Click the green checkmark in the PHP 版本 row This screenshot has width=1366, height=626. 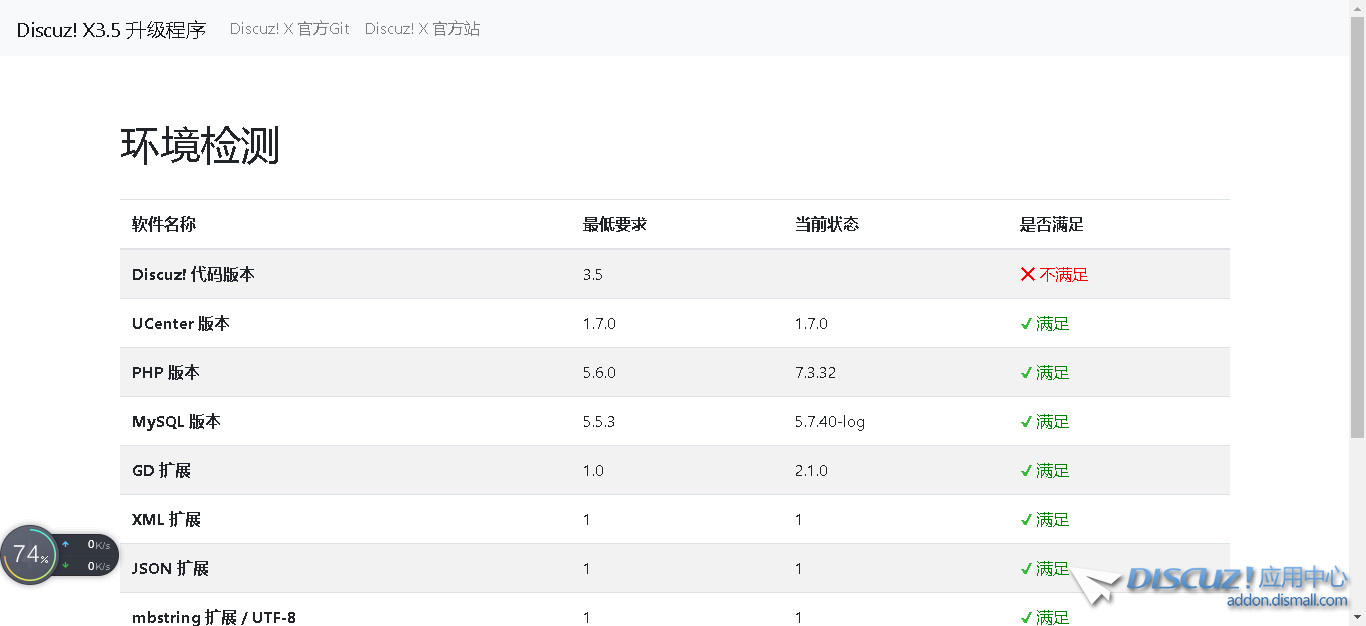tap(1026, 373)
